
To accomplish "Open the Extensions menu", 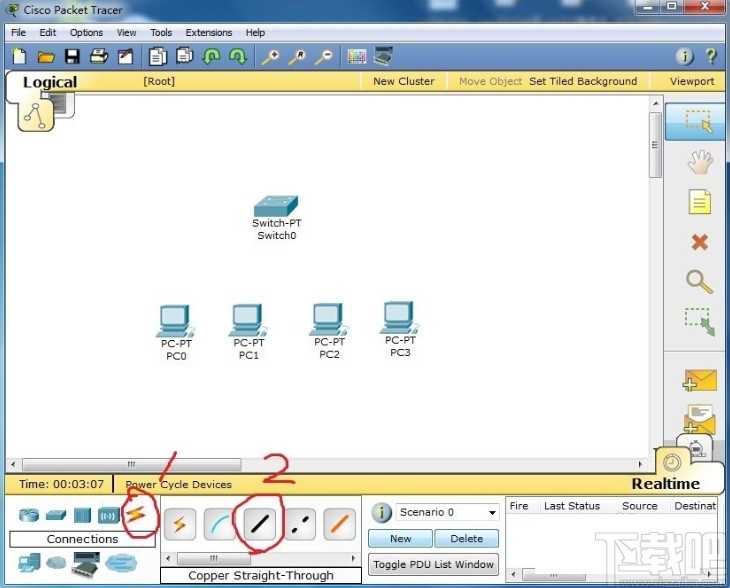I will 209,33.
